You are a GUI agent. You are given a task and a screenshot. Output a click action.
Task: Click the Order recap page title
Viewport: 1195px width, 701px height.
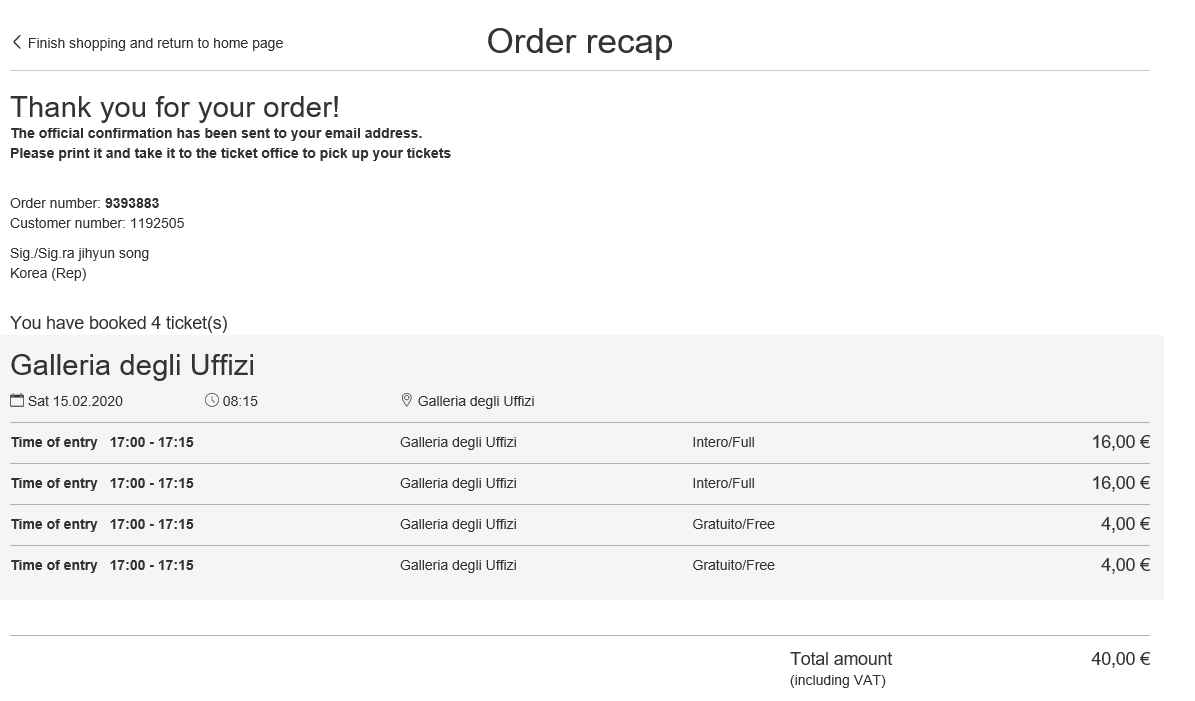(x=579, y=41)
